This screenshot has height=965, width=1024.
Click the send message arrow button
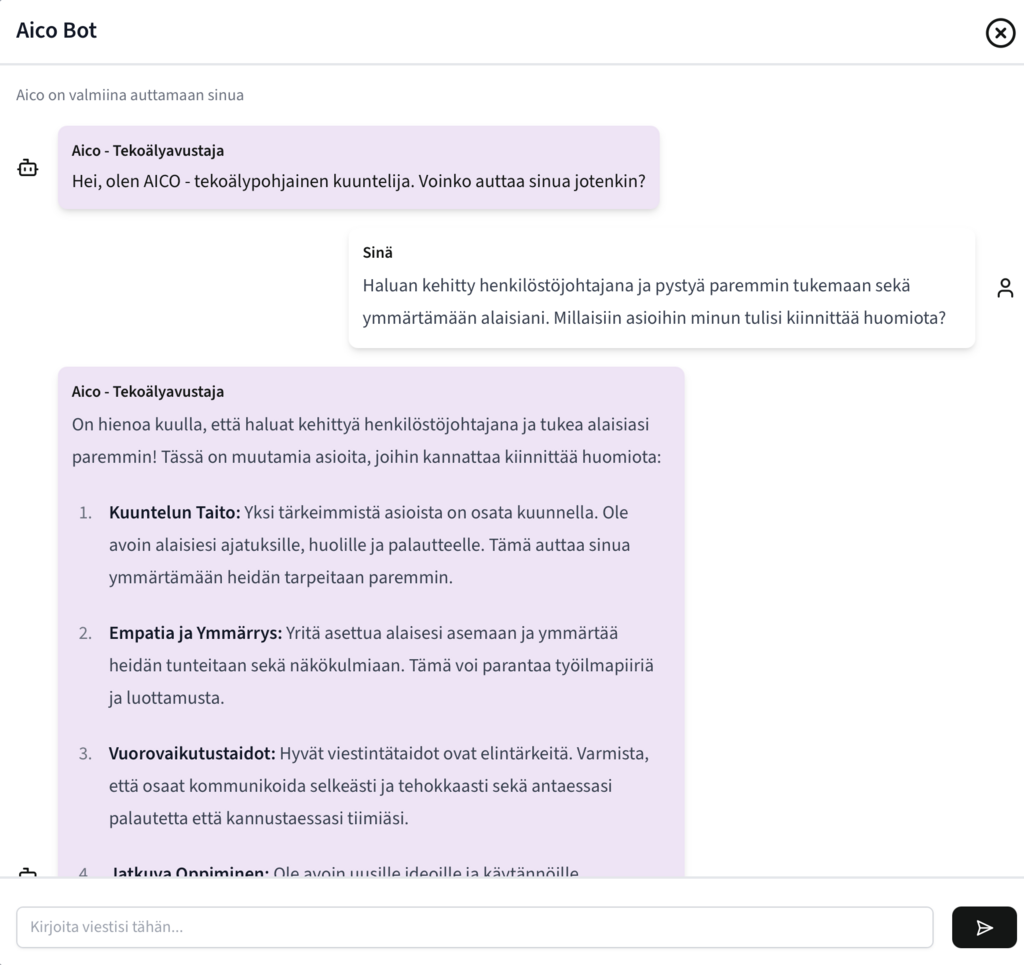(x=984, y=927)
